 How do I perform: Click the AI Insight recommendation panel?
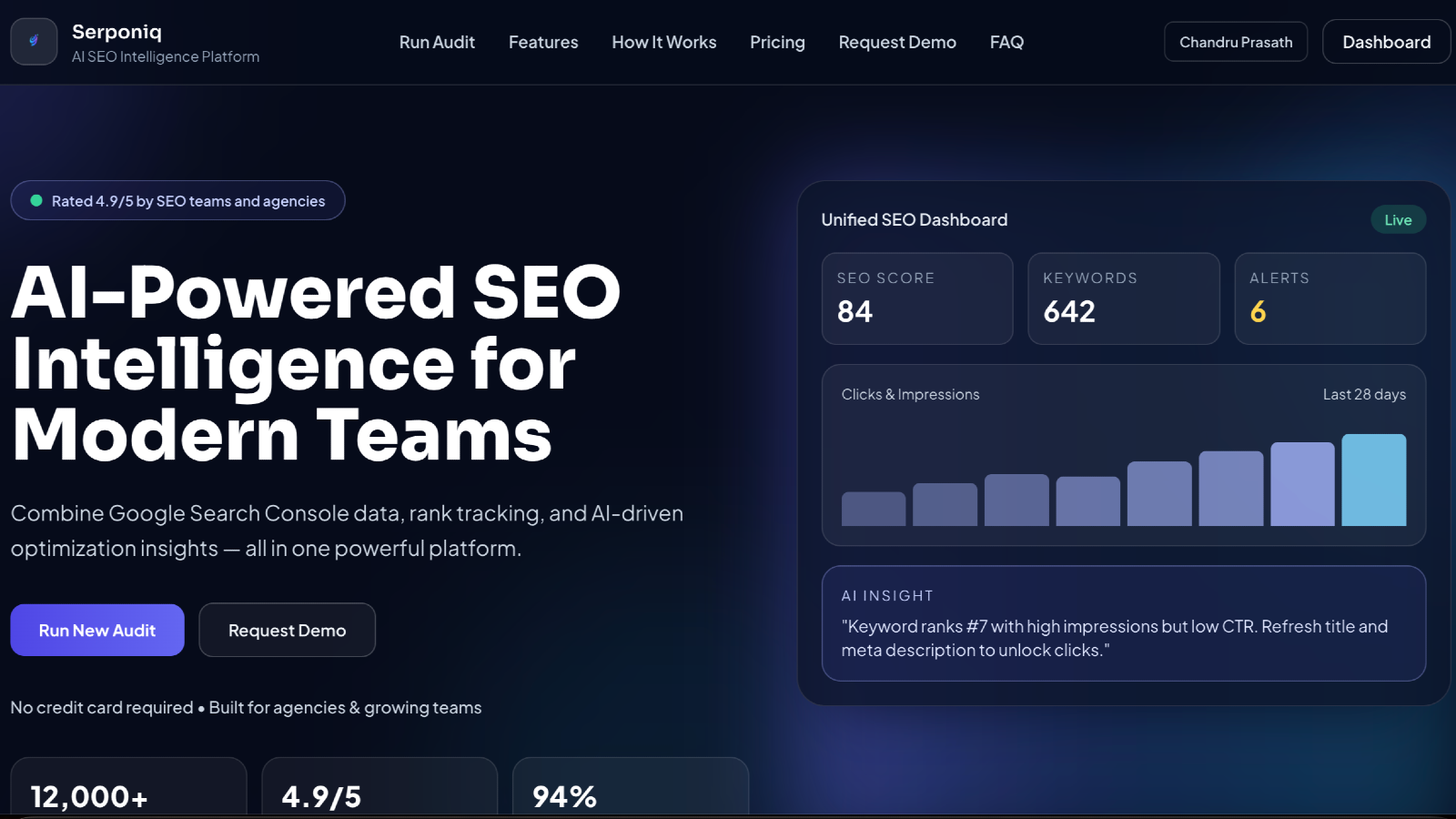1123,623
